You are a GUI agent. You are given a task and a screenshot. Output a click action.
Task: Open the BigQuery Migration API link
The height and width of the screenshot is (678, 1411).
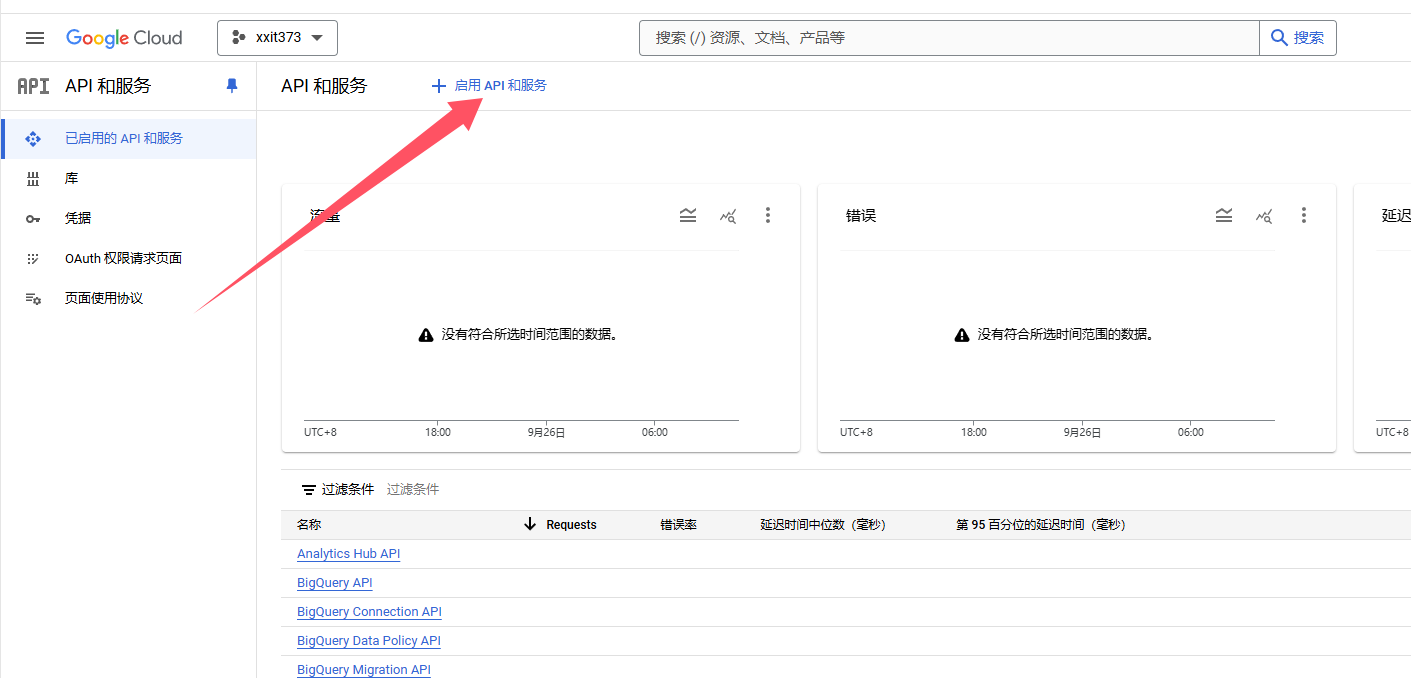click(x=364, y=670)
